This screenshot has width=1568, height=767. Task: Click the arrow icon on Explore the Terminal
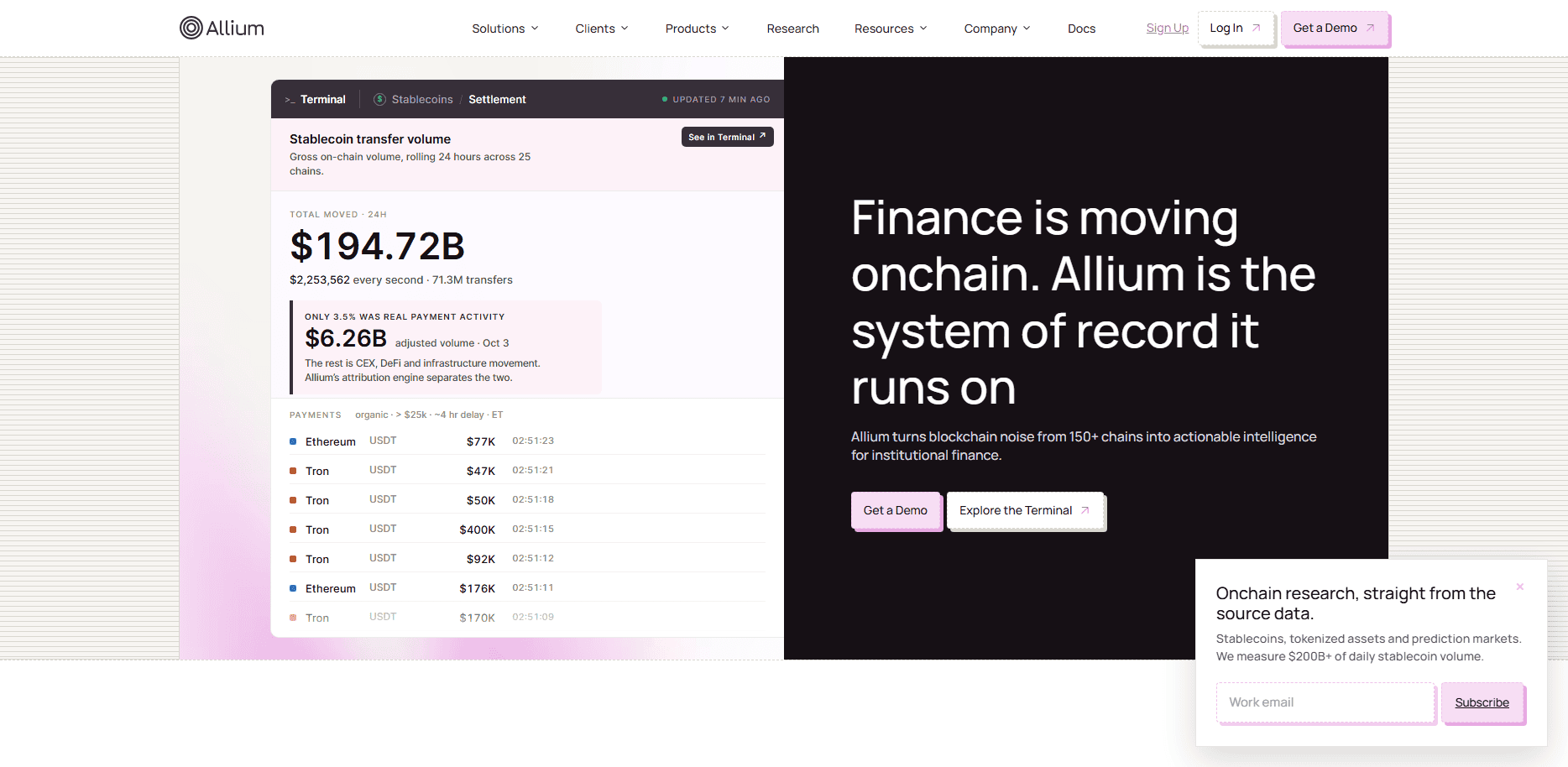pos(1085,510)
